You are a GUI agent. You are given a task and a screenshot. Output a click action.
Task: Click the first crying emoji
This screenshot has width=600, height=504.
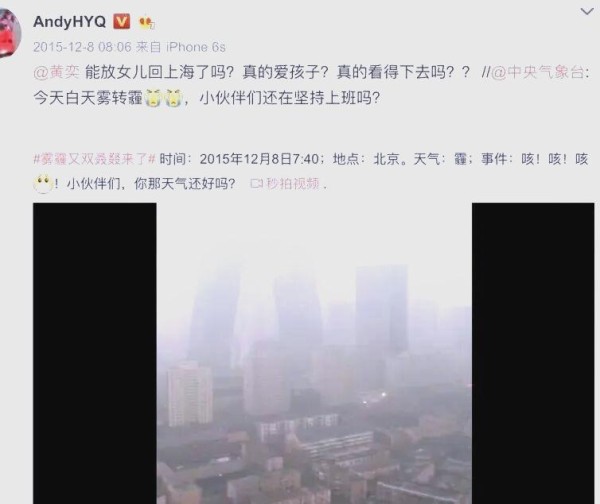pyautogui.click(x=153, y=98)
